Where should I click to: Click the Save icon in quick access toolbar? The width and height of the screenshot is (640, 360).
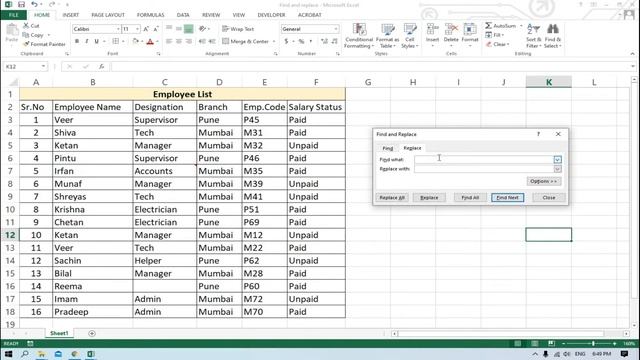[21, 4]
